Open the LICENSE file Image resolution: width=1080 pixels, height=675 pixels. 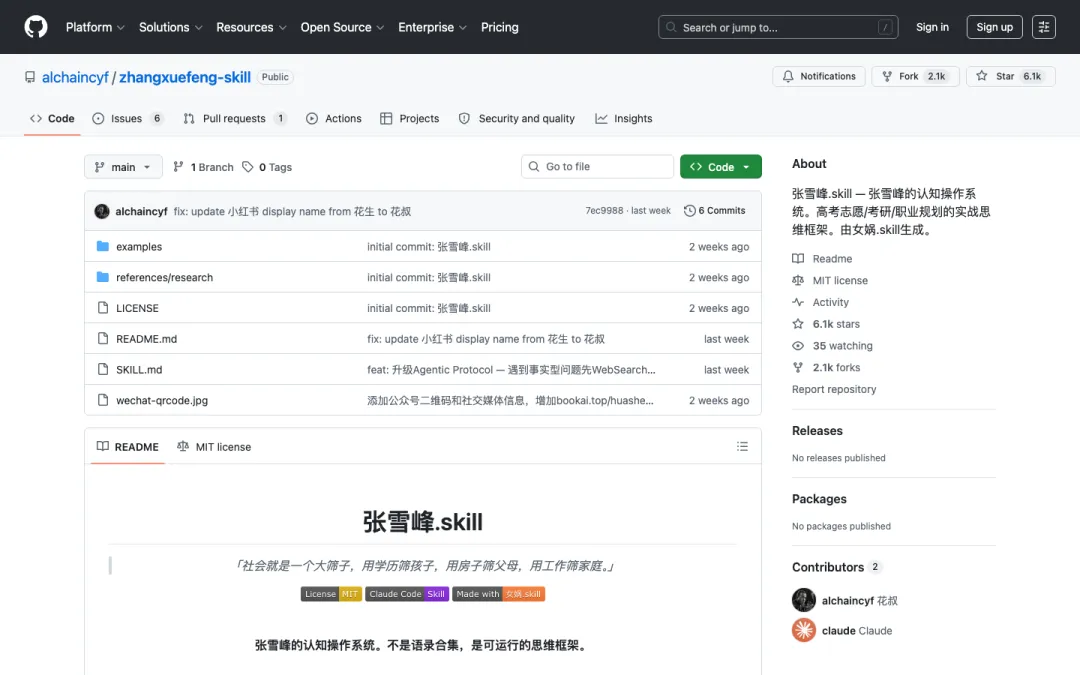pos(137,308)
